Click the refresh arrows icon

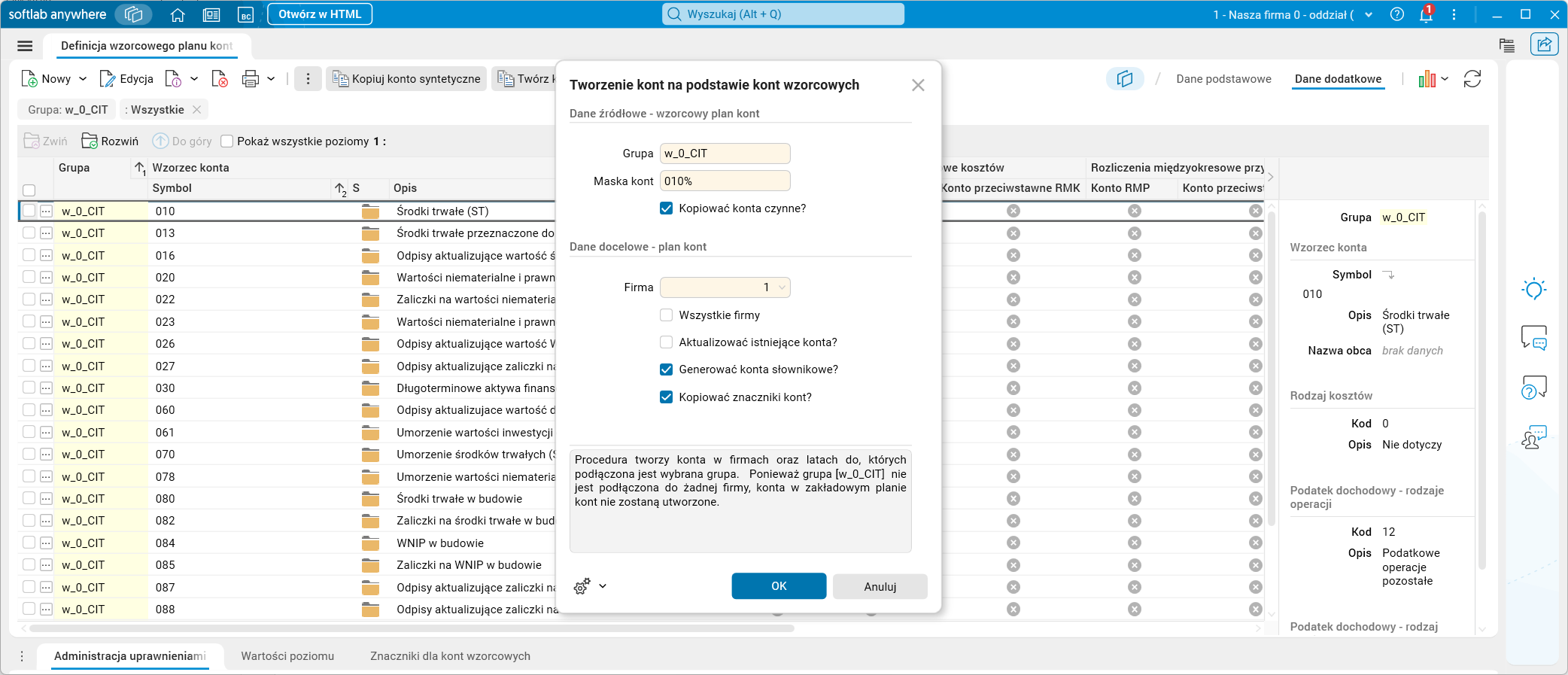click(1472, 79)
